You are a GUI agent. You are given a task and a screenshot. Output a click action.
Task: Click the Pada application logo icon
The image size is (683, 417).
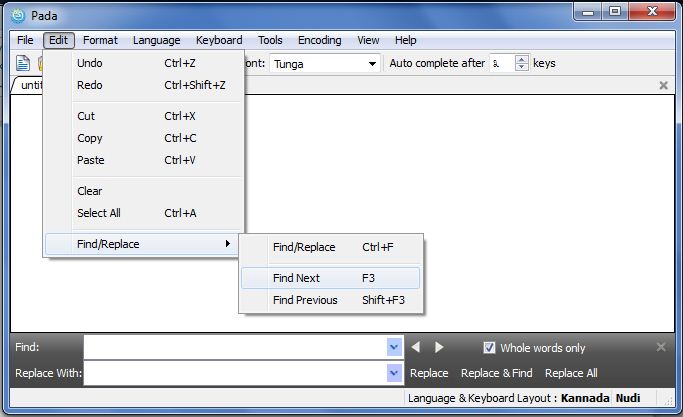pyautogui.click(x=18, y=16)
